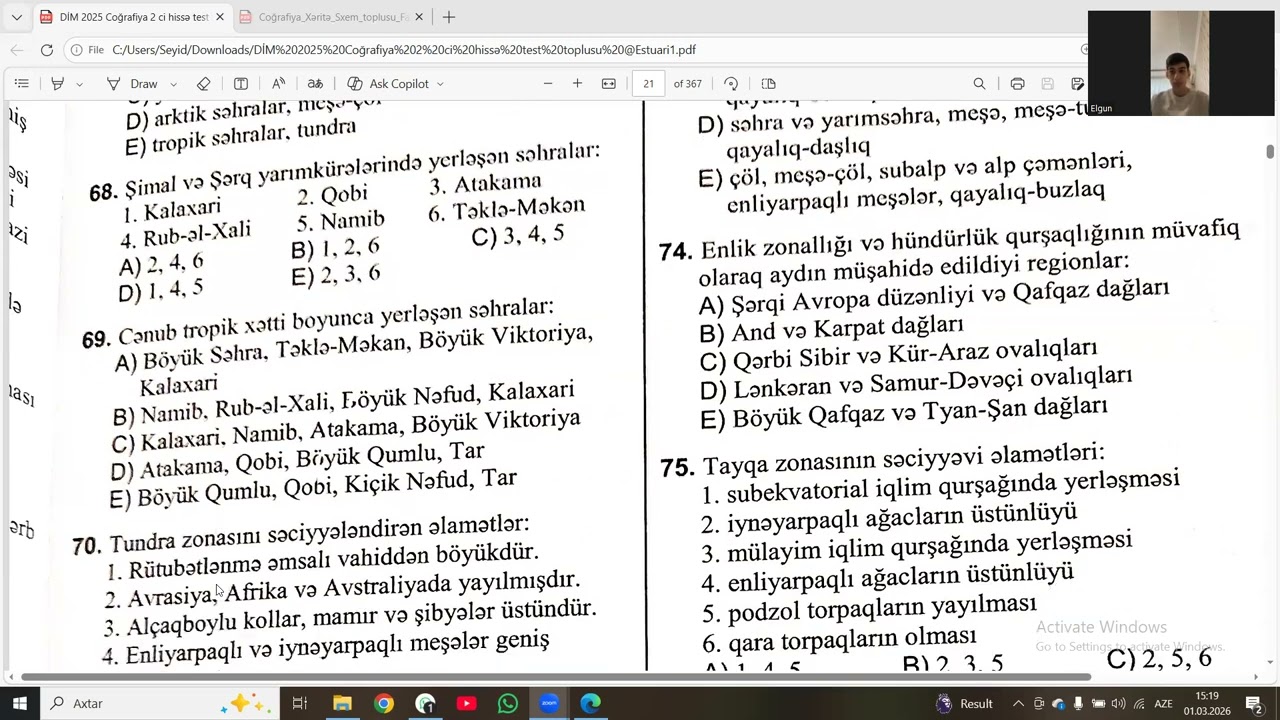Open Microsoft Edge from taskbar
This screenshot has width=1280, height=720.
point(590,703)
